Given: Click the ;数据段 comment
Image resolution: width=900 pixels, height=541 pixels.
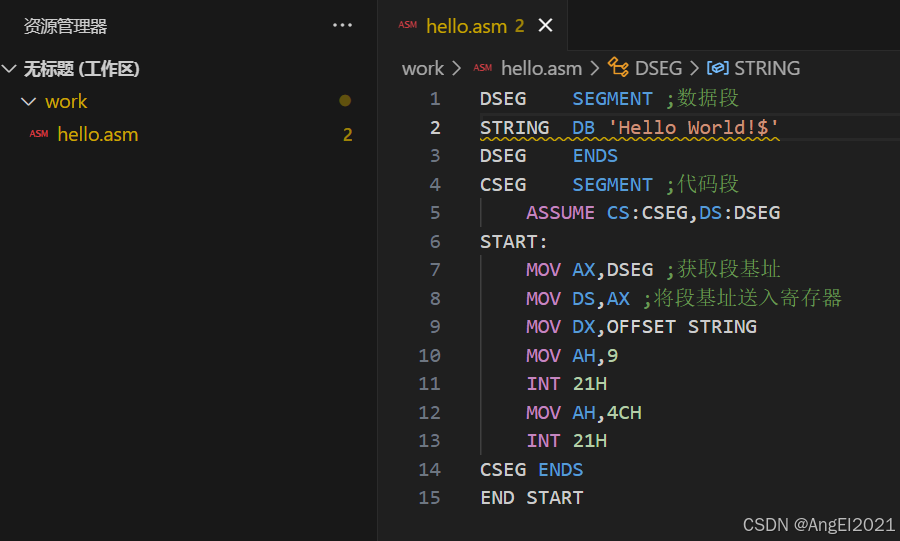Looking at the screenshot, I should [x=701, y=98].
